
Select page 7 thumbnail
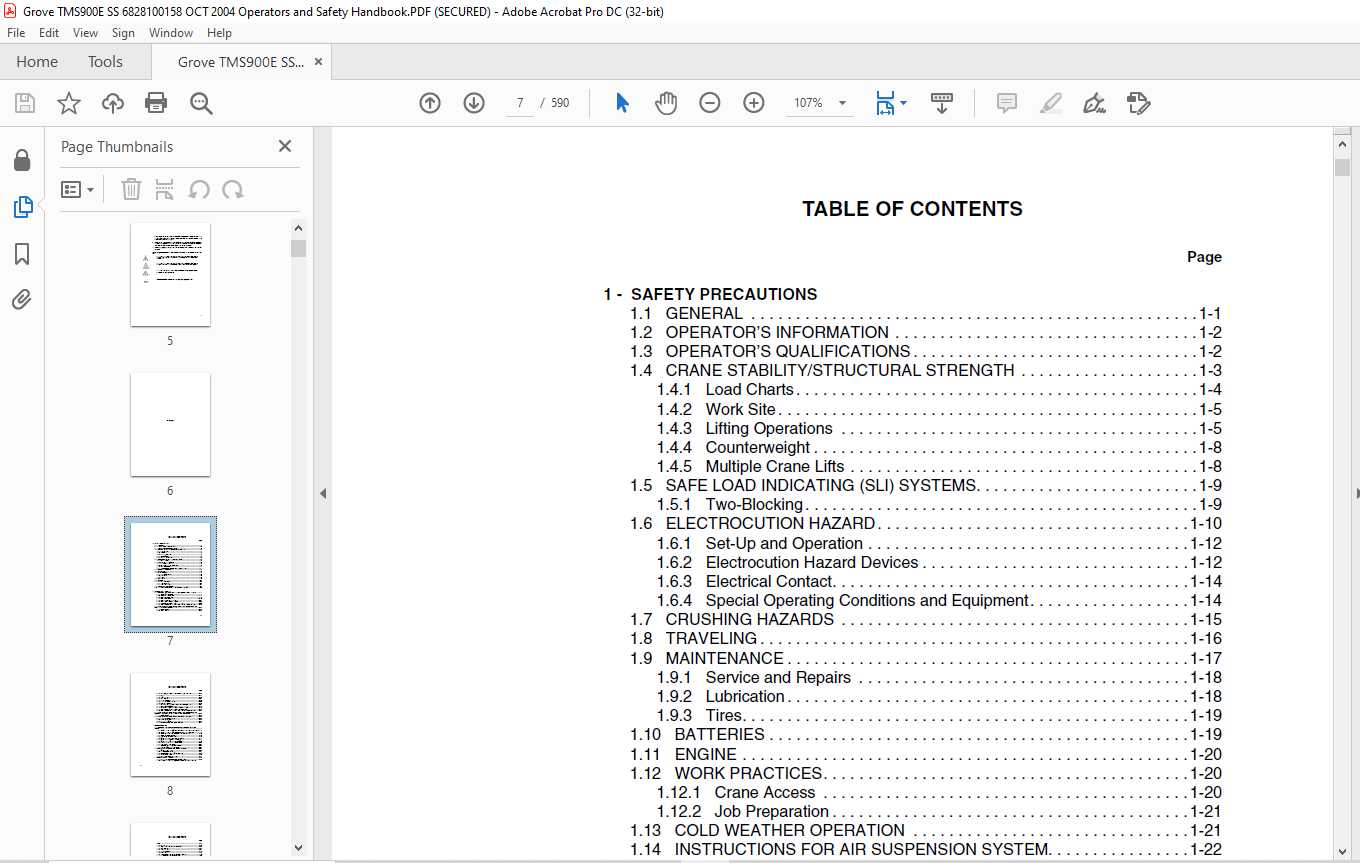click(x=170, y=574)
